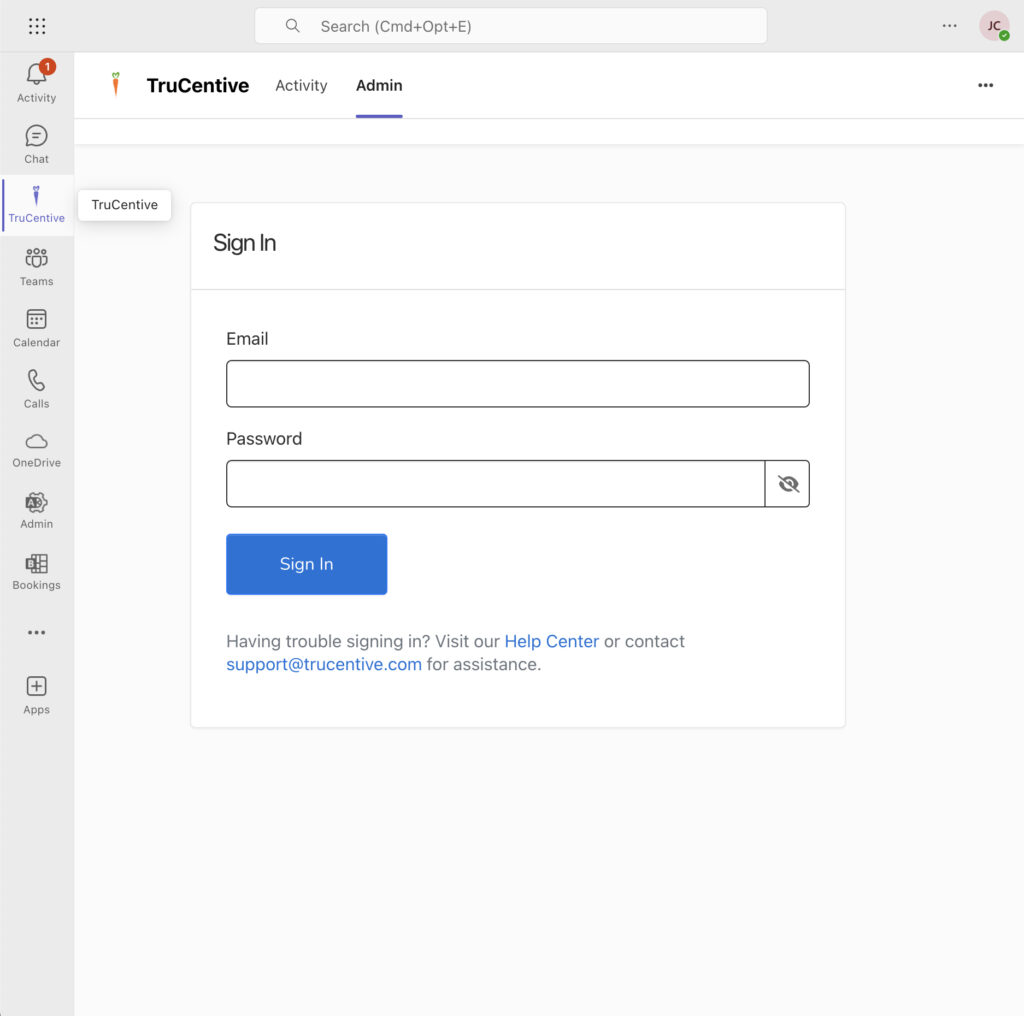Switch to the Admin tab

379,85
